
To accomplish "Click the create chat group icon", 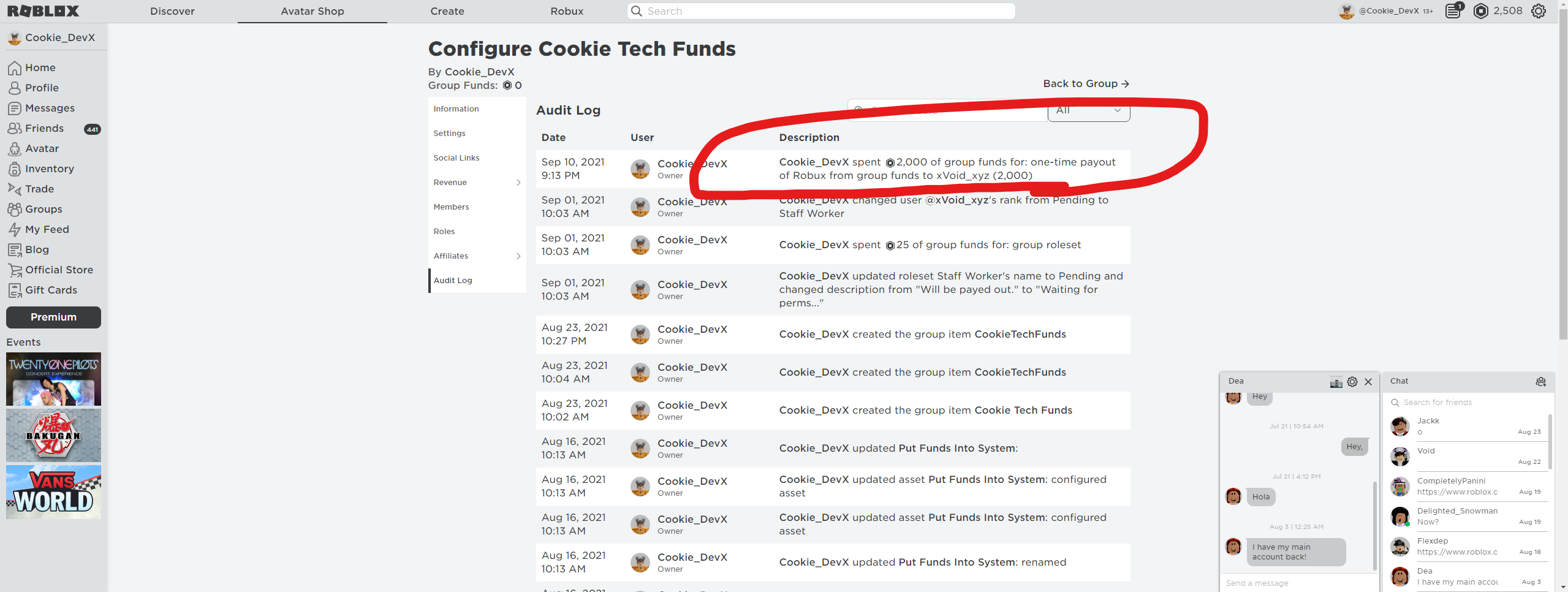I will pos(1540,382).
